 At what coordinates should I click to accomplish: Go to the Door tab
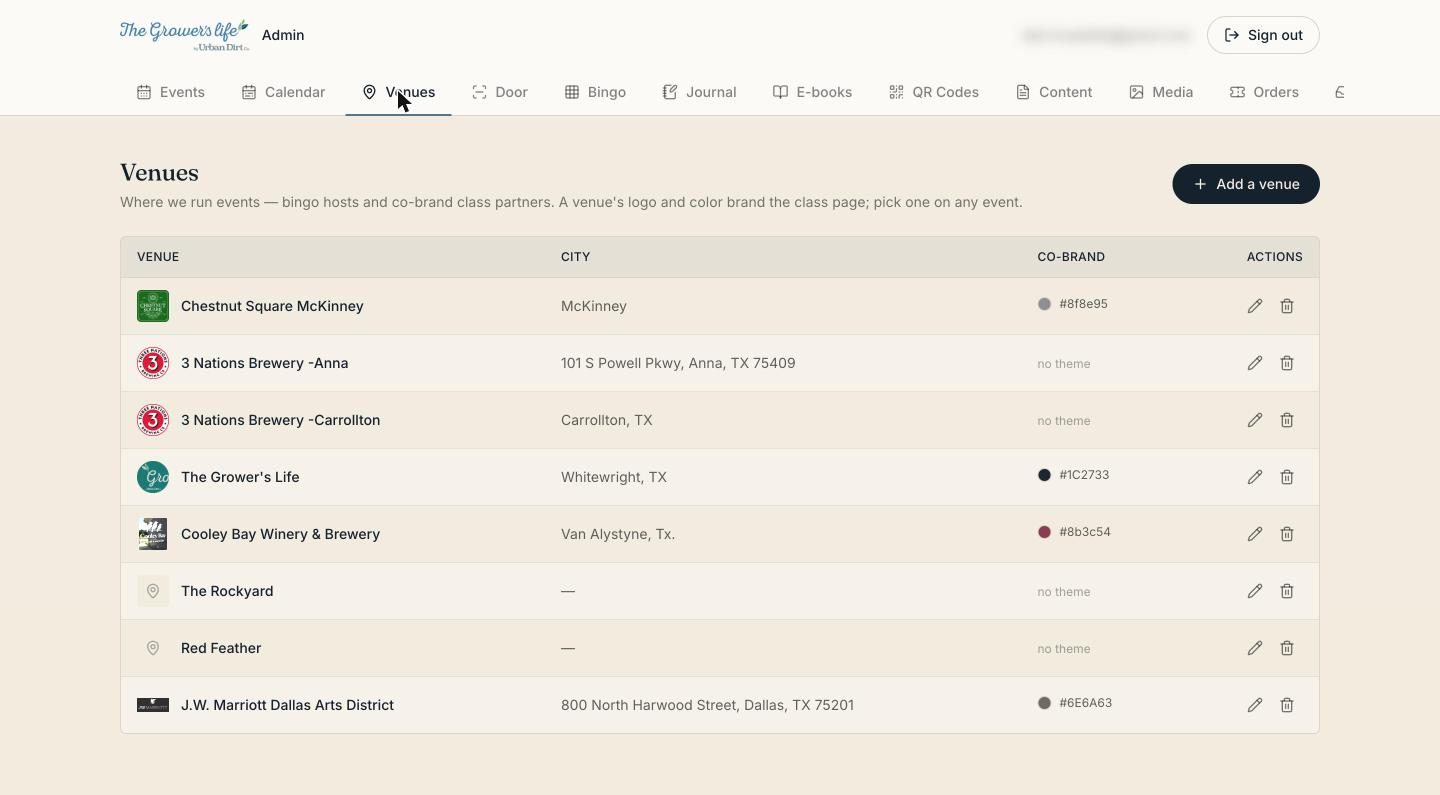point(500,92)
